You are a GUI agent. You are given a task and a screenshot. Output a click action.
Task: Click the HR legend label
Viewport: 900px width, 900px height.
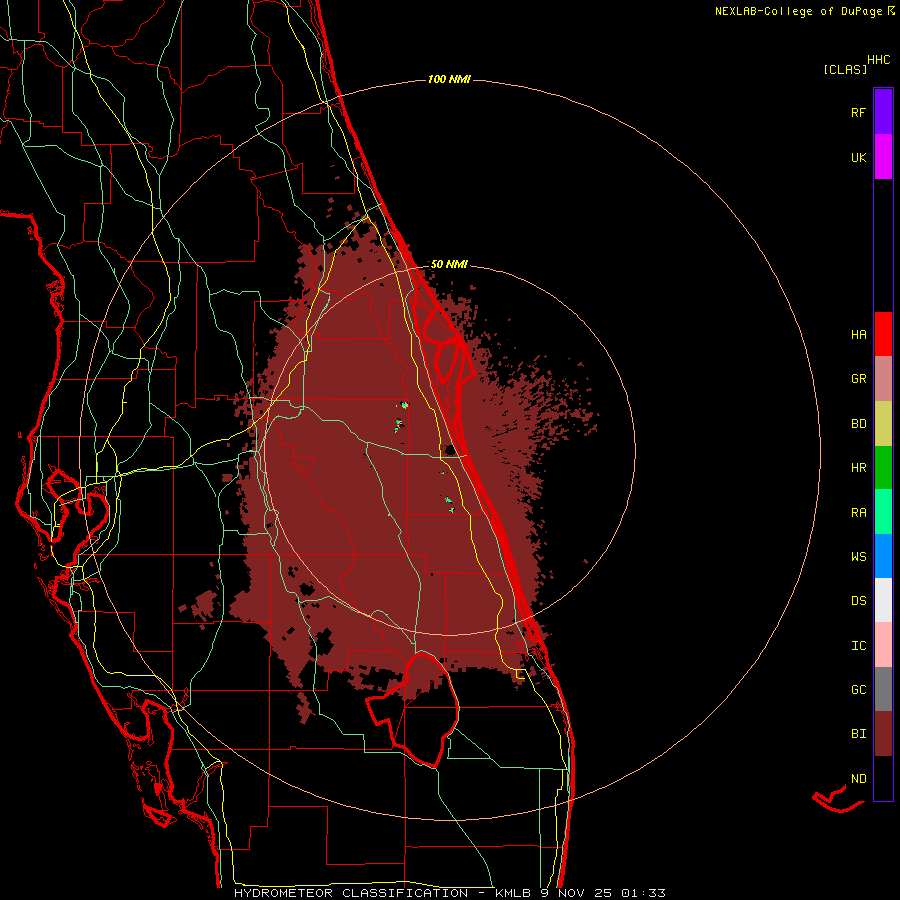click(x=858, y=468)
